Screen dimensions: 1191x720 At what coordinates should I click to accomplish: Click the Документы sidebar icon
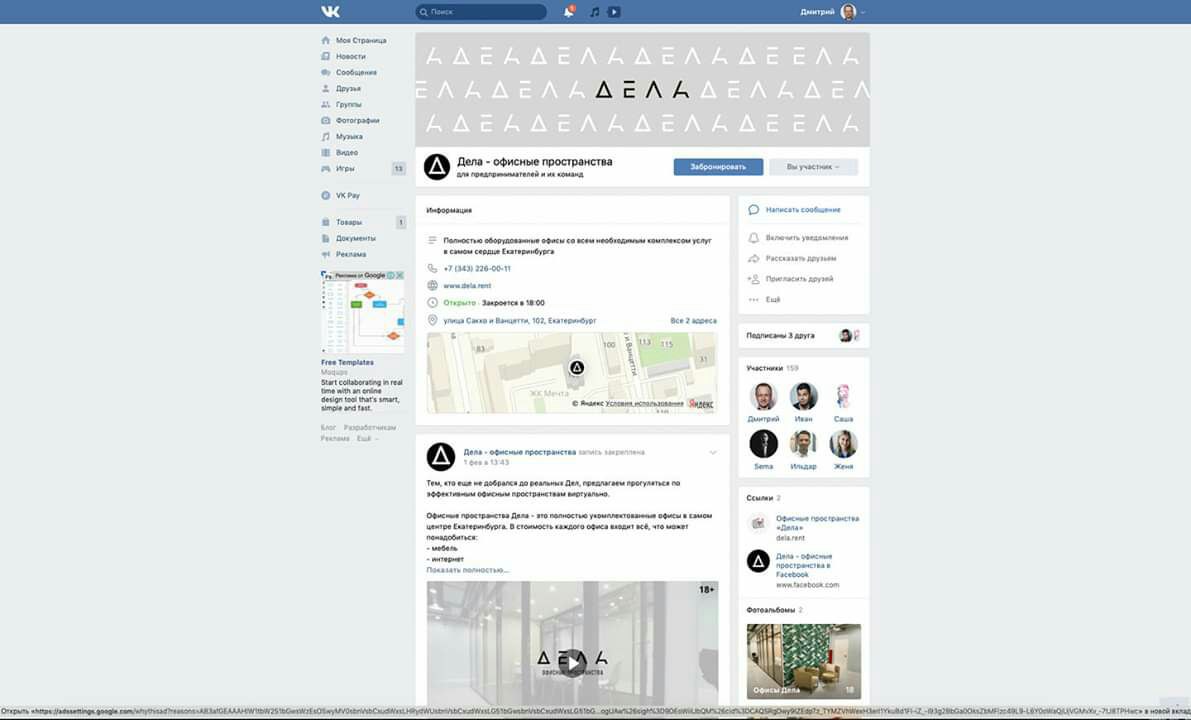point(326,238)
